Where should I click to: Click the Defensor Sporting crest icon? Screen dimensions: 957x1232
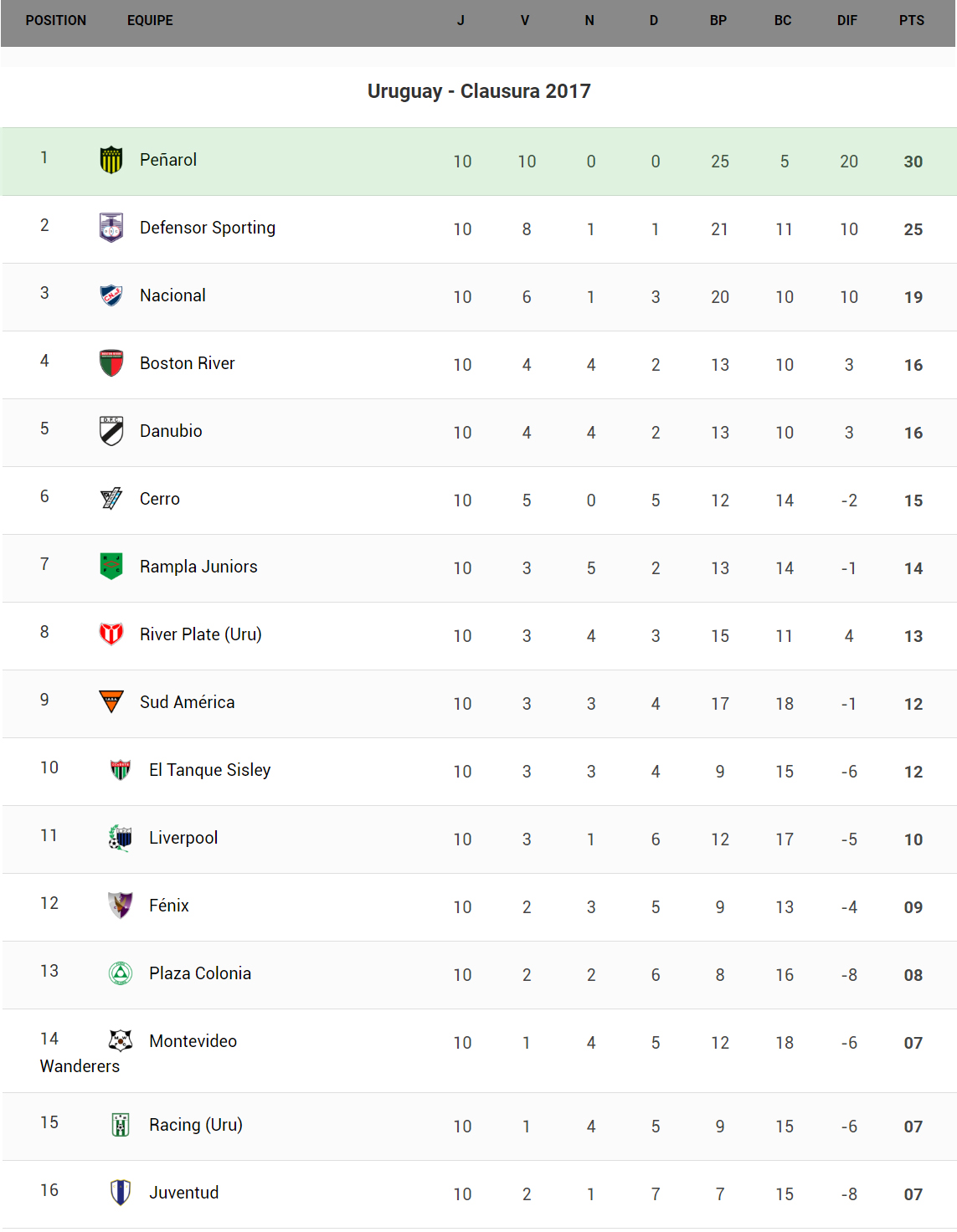pyautogui.click(x=111, y=228)
